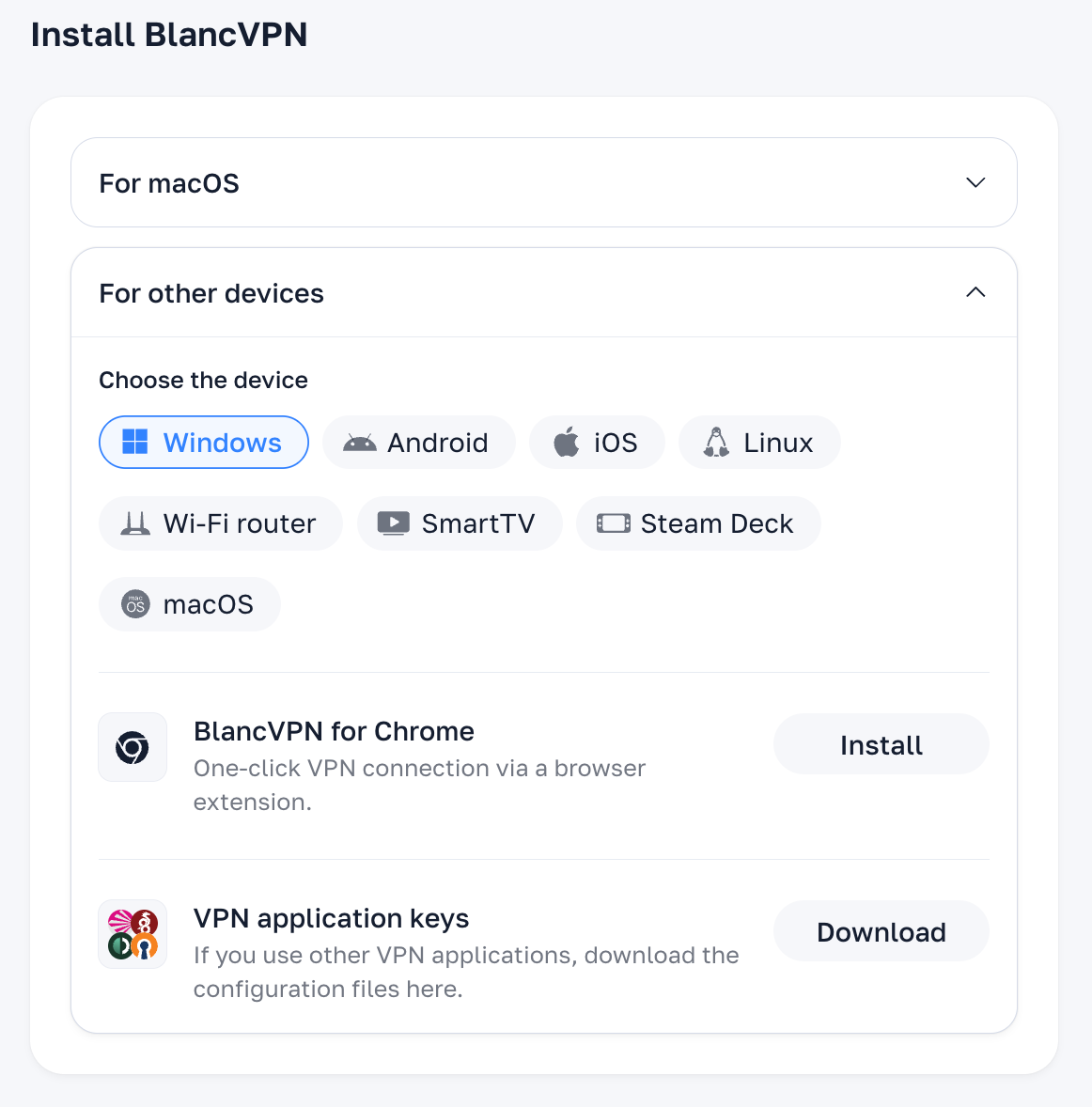Click the Windows logo icon
Screen dimensions: 1092x1107
135,442
